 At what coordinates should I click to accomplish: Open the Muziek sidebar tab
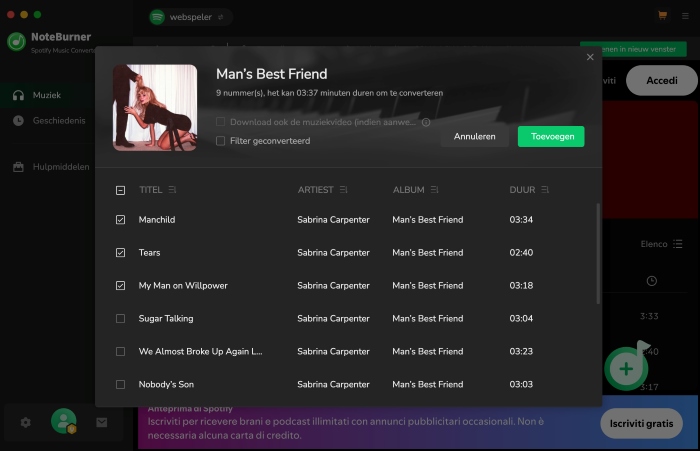pos(47,95)
